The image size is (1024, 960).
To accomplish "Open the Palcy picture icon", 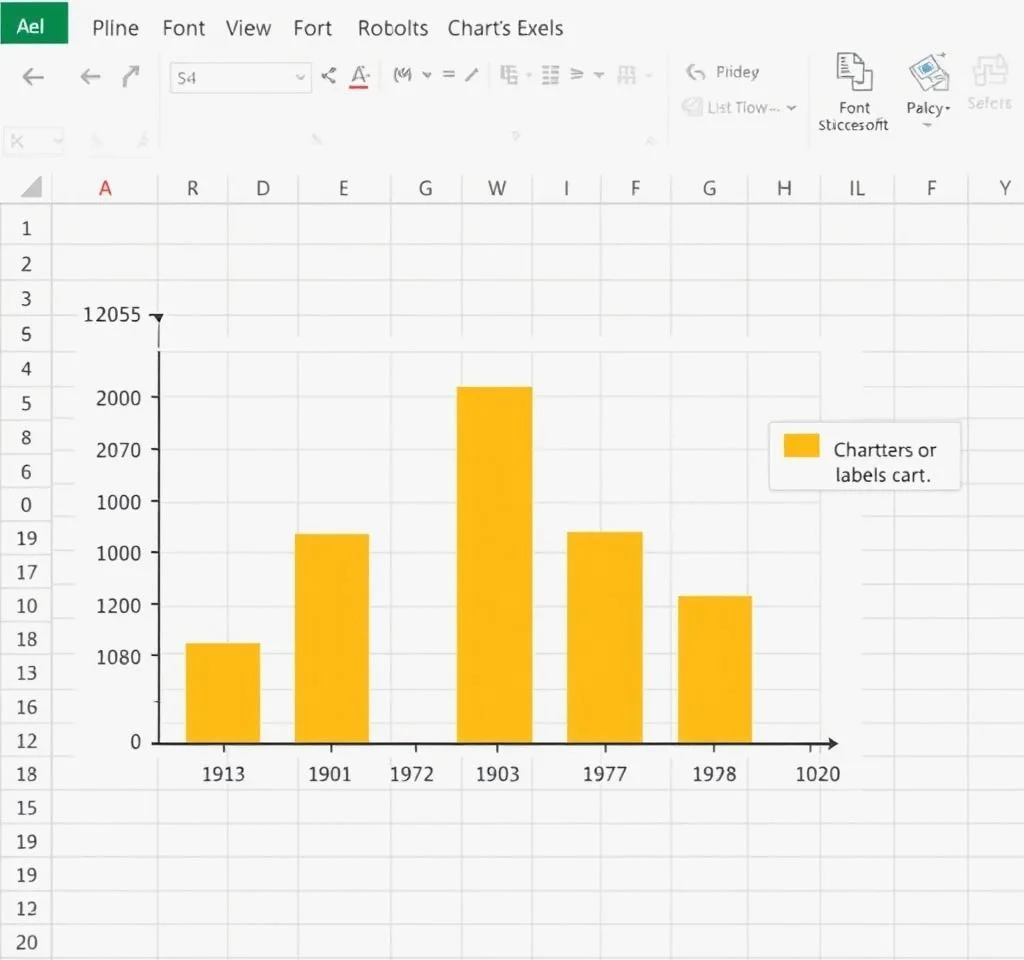I will point(927,75).
